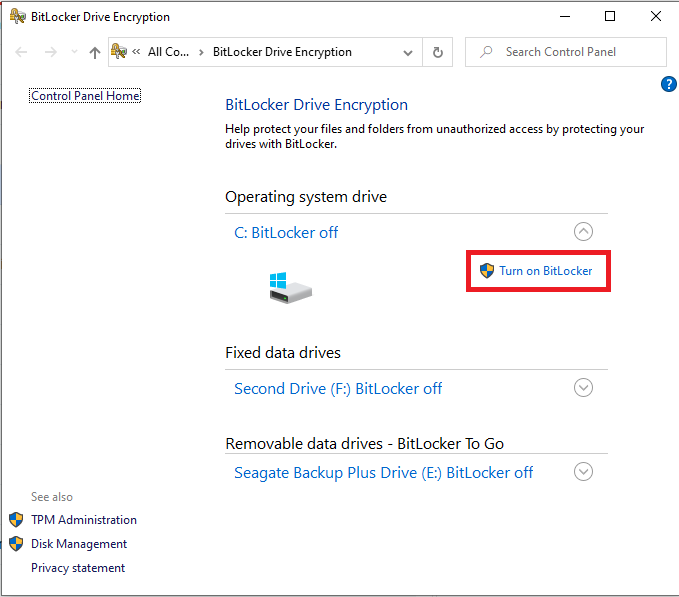Screen dimensions: 679x597
Task: Minimize the BitLocker window
Action: point(565,16)
